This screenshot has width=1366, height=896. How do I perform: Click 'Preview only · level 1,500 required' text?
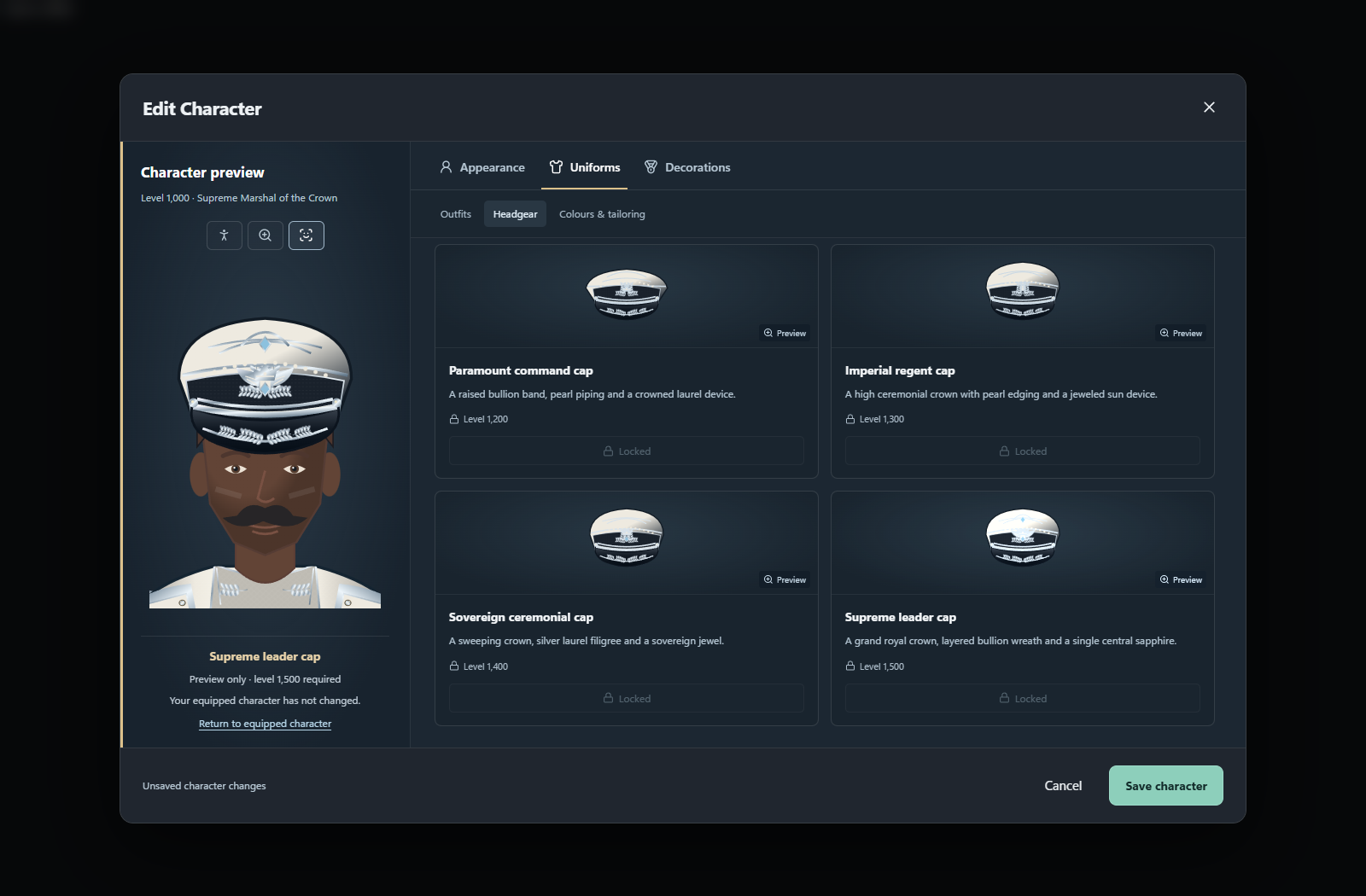[x=265, y=679]
